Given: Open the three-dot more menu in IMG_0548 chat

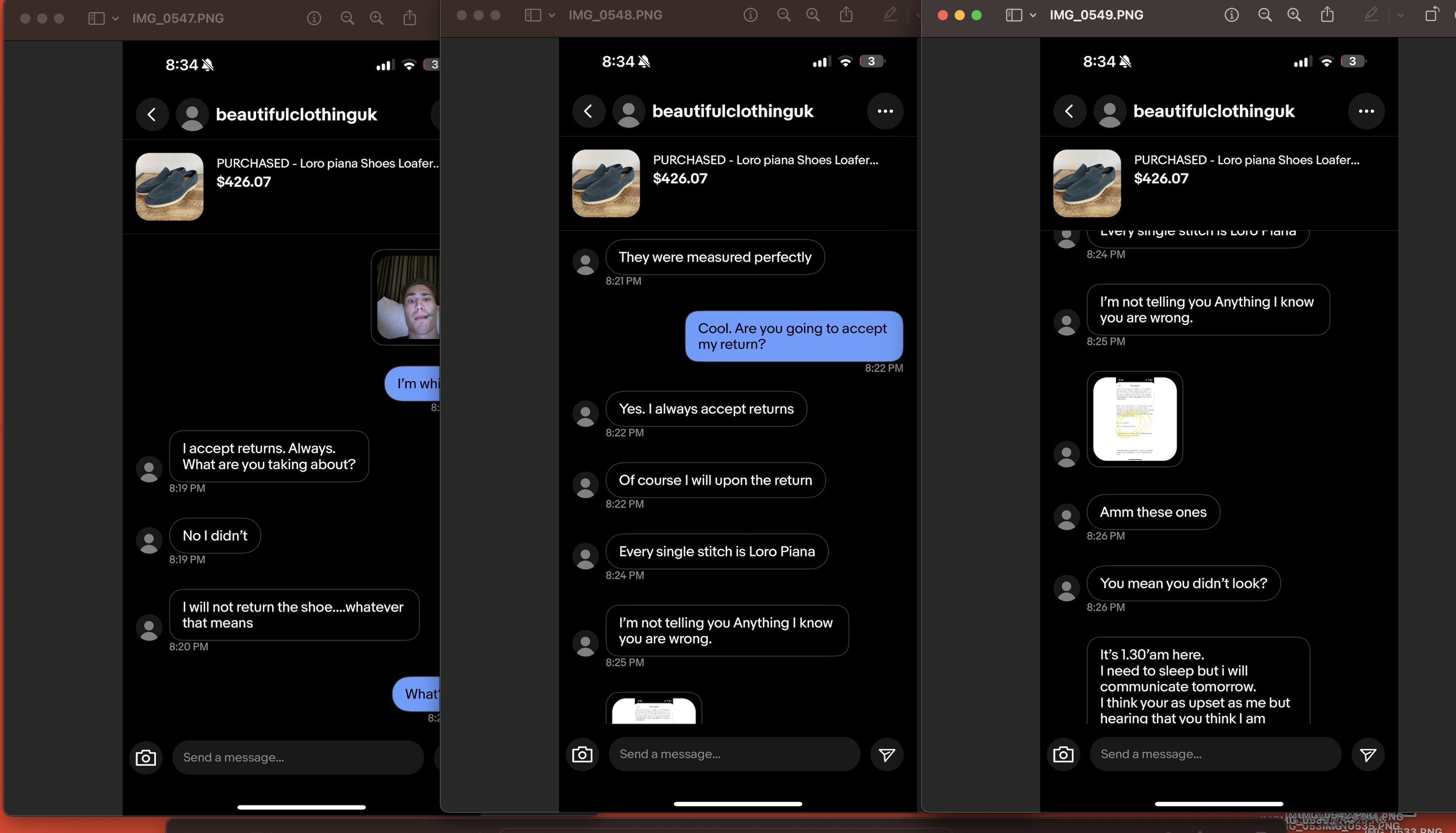Looking at the screenshot, I should click(x=886, y=111).
